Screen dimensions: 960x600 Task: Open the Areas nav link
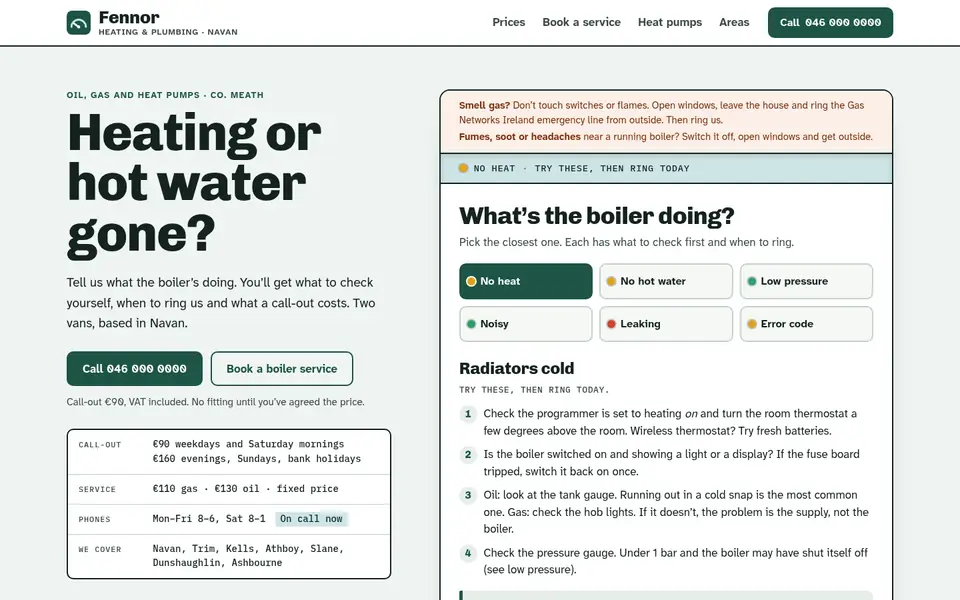click(734, 22)
